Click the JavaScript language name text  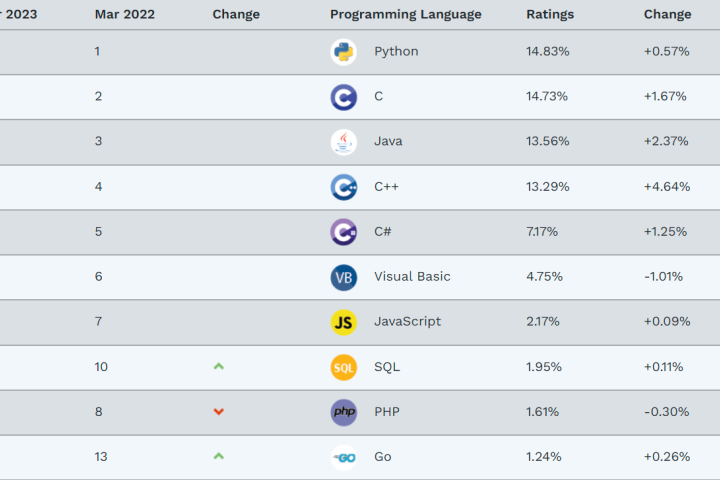tap(407, 321)
